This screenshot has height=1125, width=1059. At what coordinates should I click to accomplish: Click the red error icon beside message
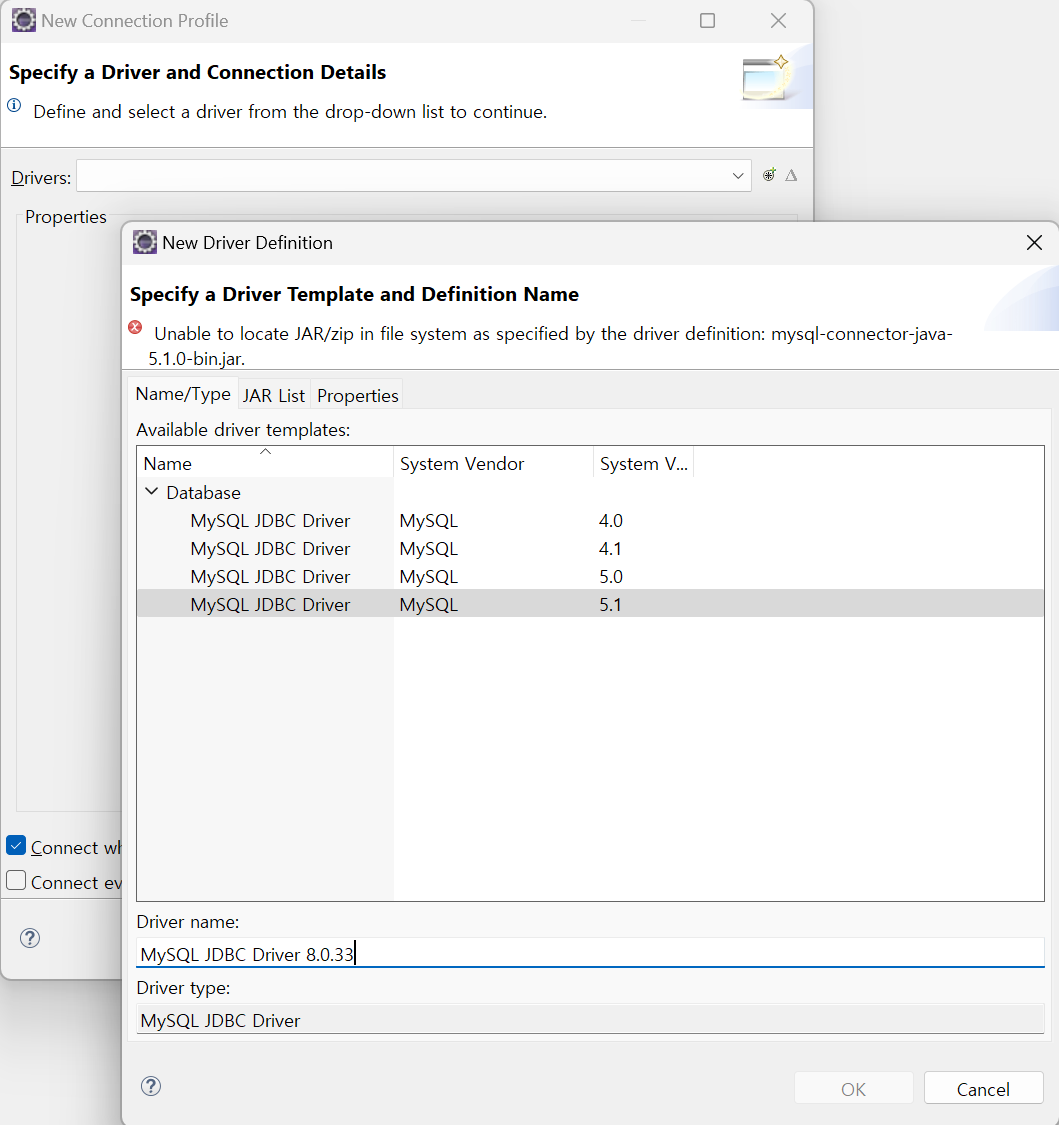(136, 328)
